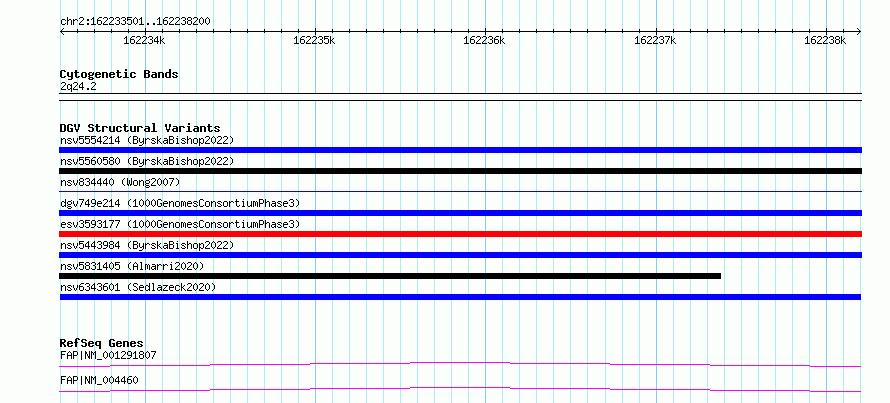Click the dgv749e214 variant label
The image size is (890, 403).
[179, 203]
